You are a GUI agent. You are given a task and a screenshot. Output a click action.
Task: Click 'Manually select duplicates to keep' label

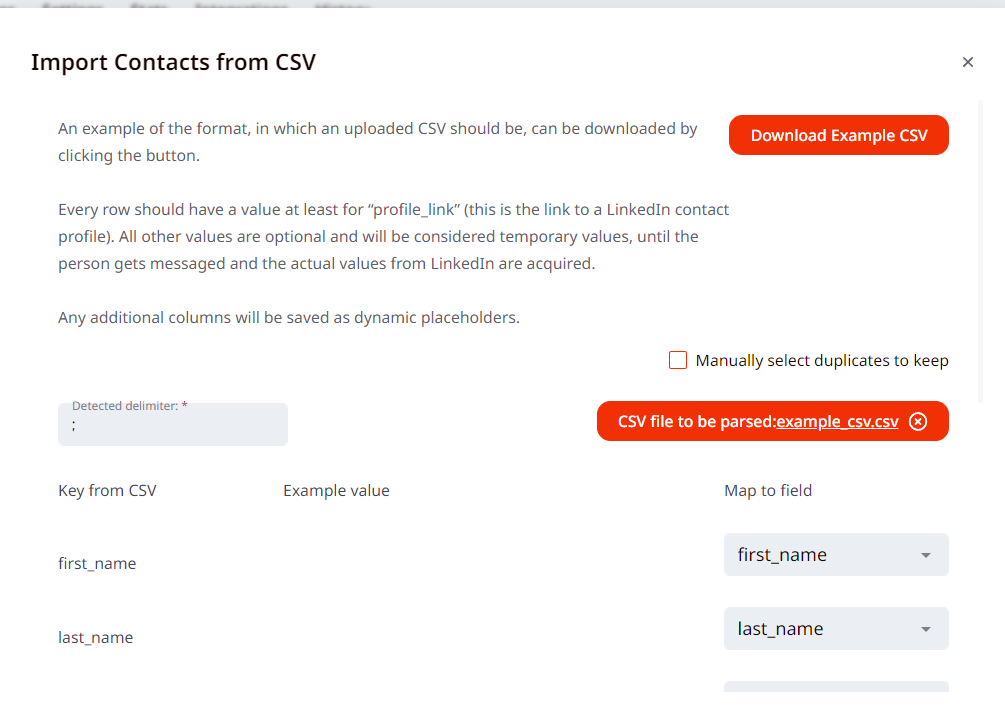coord(821,360)
